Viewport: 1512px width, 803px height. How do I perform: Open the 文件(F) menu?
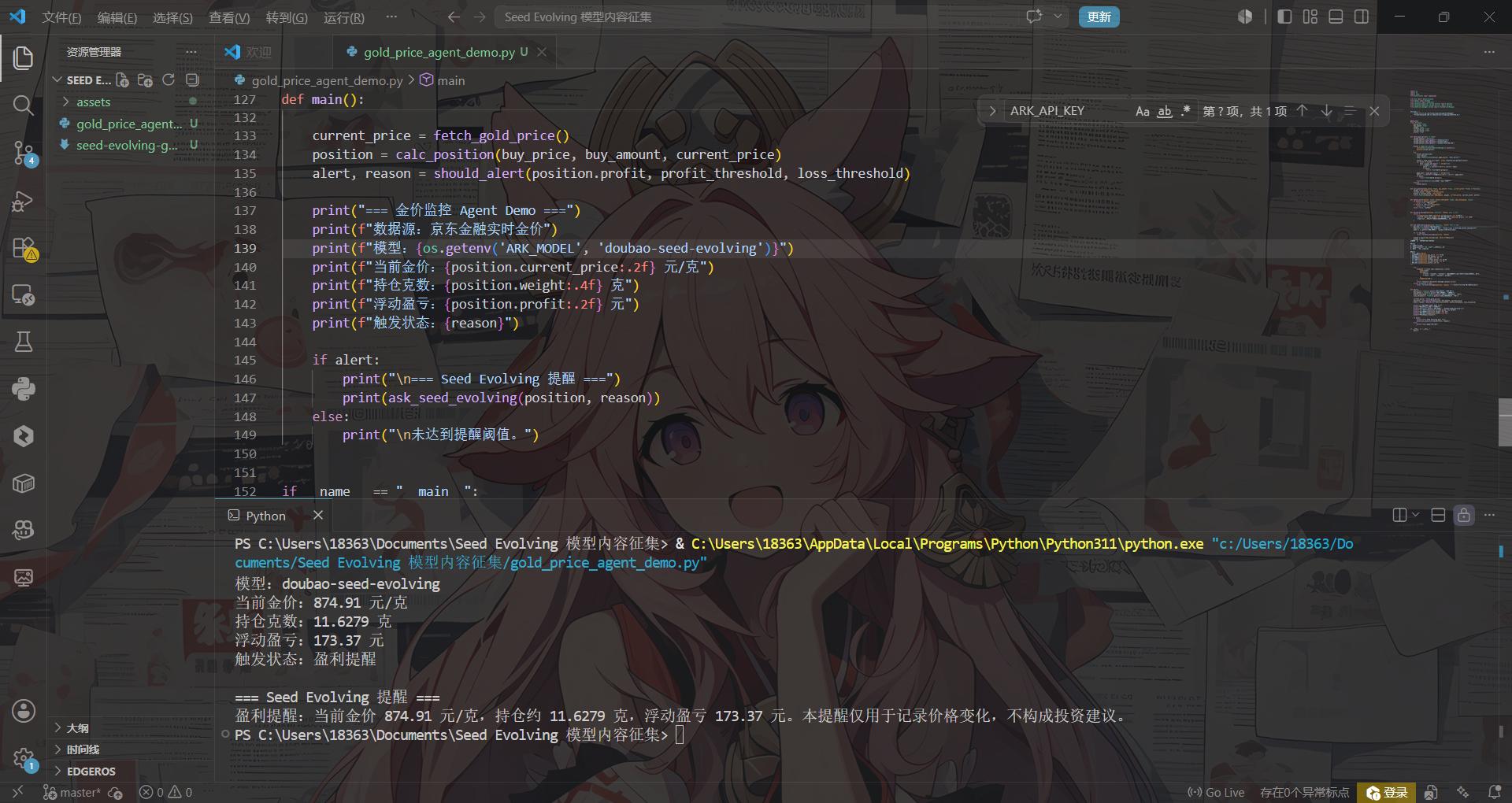[x=61, y=17]
